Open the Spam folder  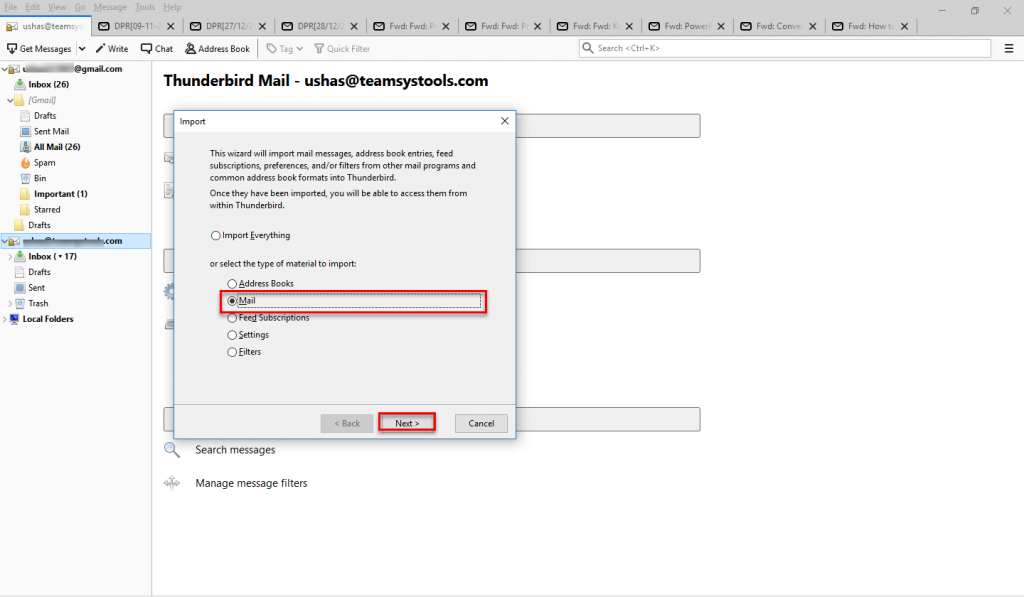[44, 163]
